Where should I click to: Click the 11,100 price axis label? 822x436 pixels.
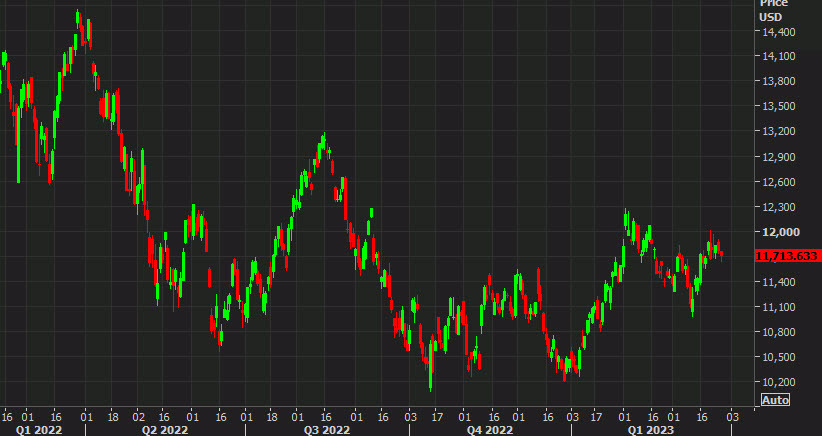[x=779, y=307]
